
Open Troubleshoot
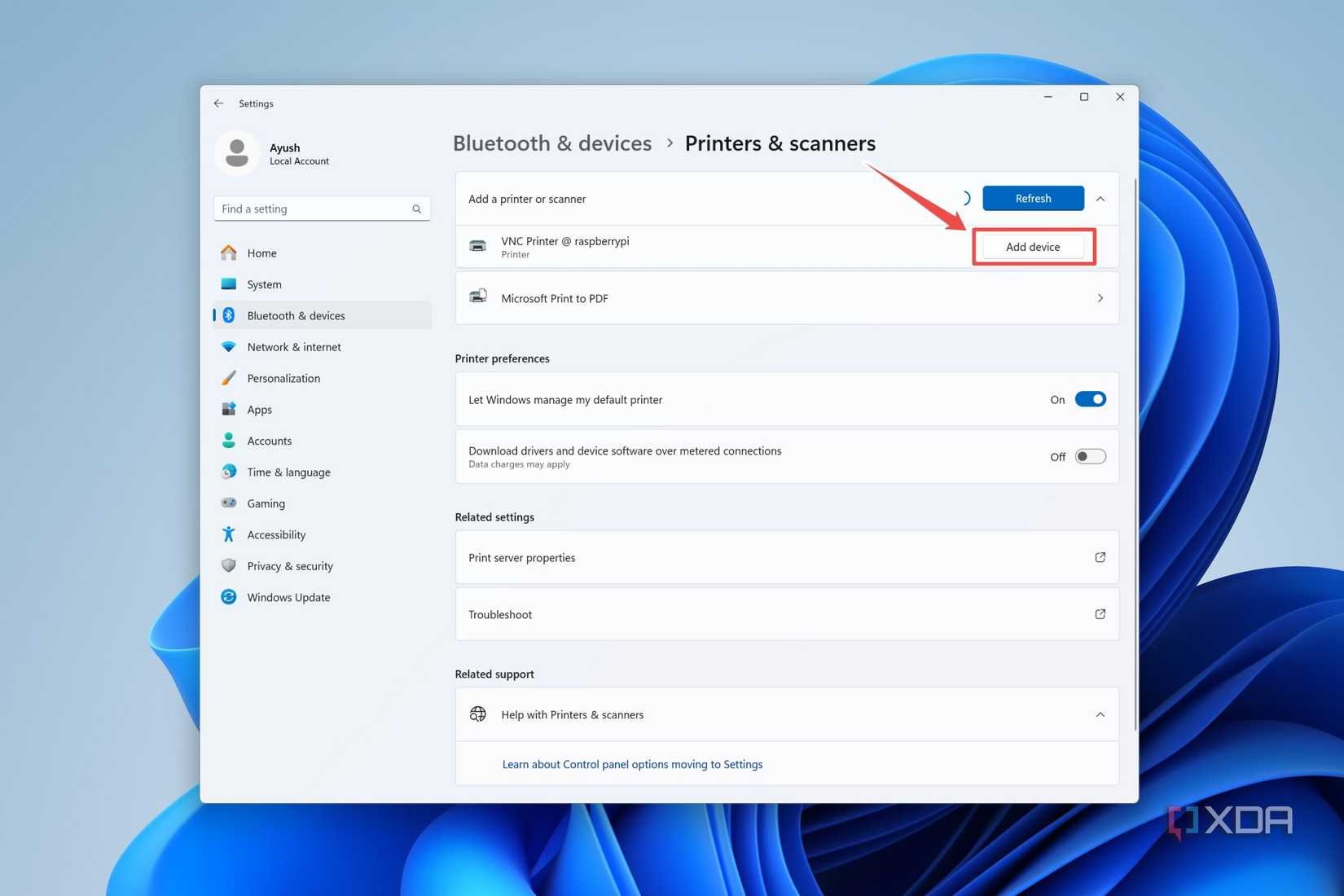(x=787, y=614)
